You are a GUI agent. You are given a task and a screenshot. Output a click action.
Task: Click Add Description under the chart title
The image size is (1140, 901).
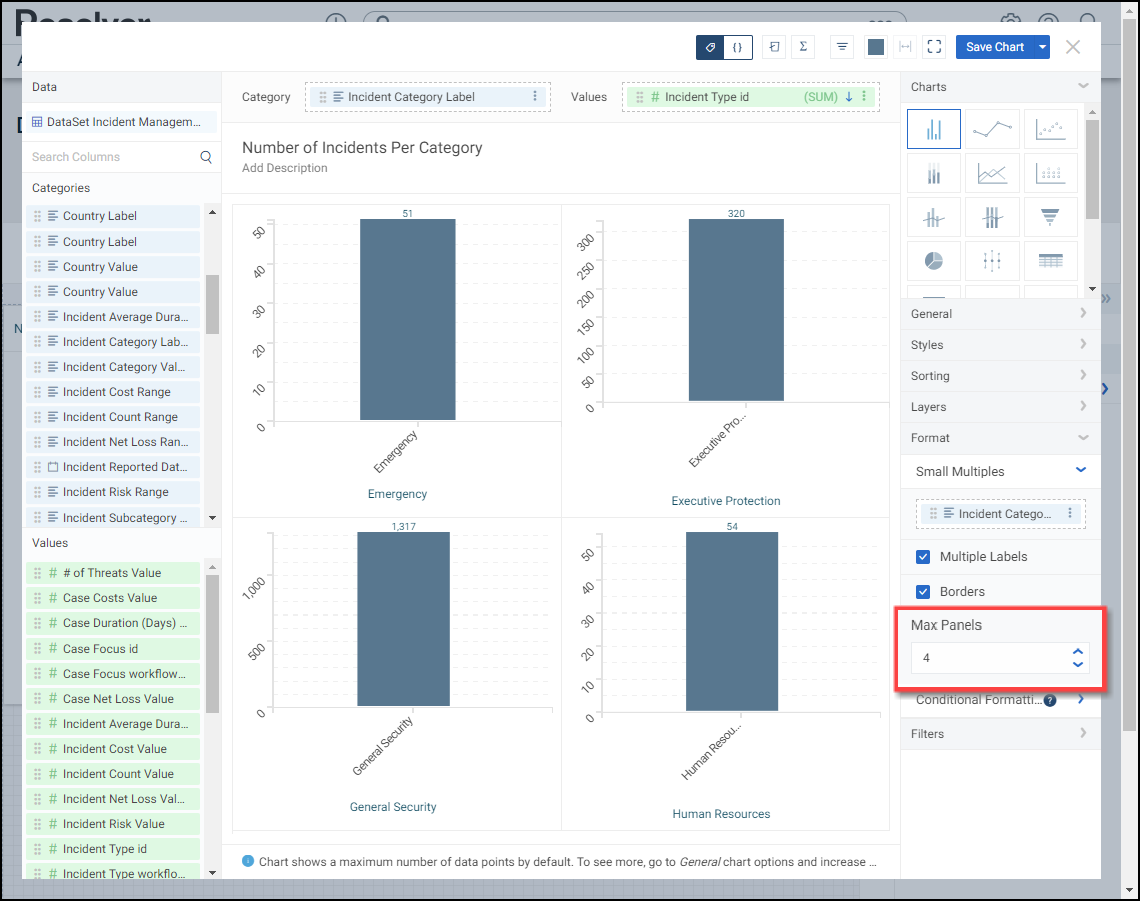(x=285, y=168)
